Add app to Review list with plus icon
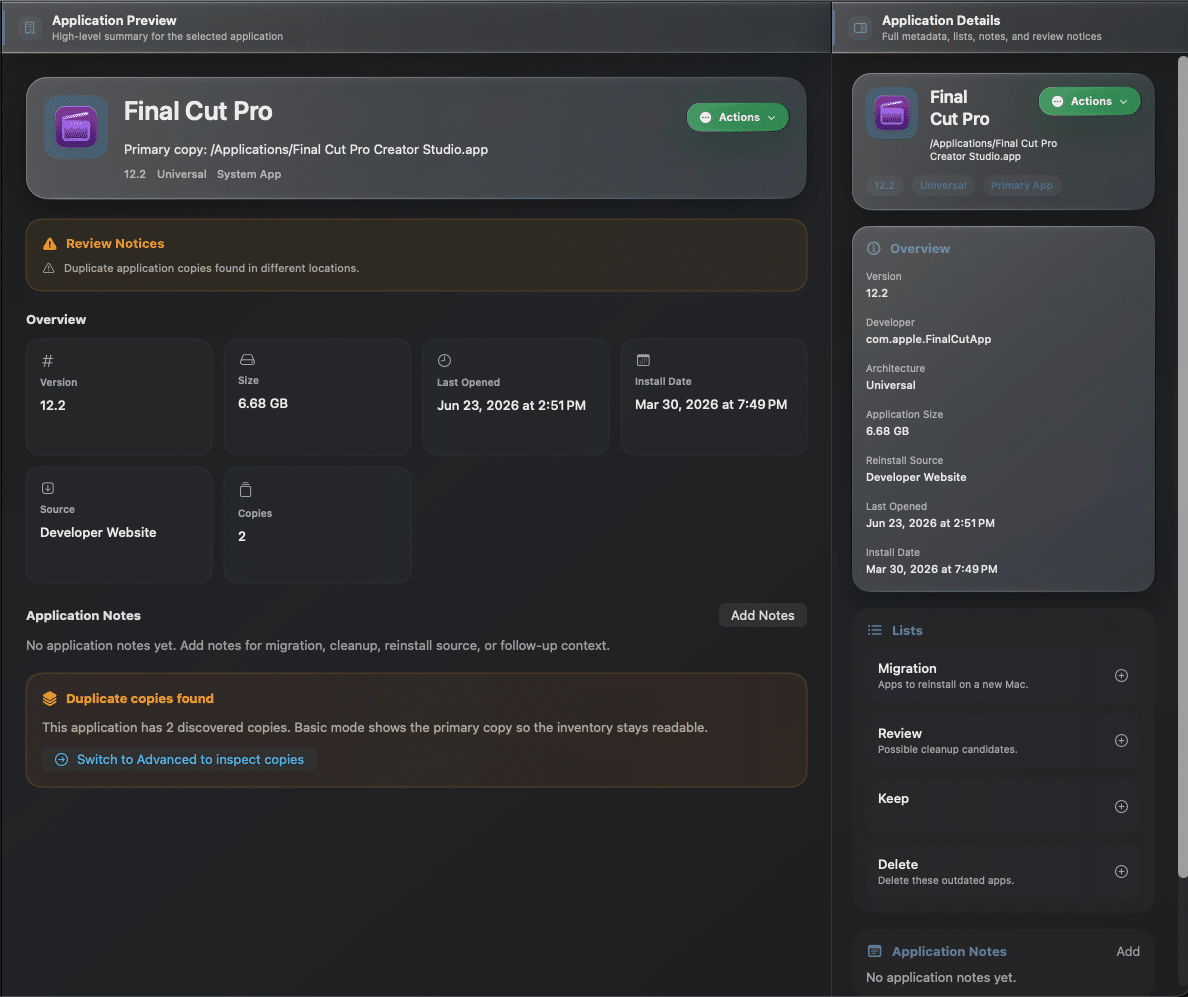This screenshot has height=997, width=1188. pos(1121,740)
